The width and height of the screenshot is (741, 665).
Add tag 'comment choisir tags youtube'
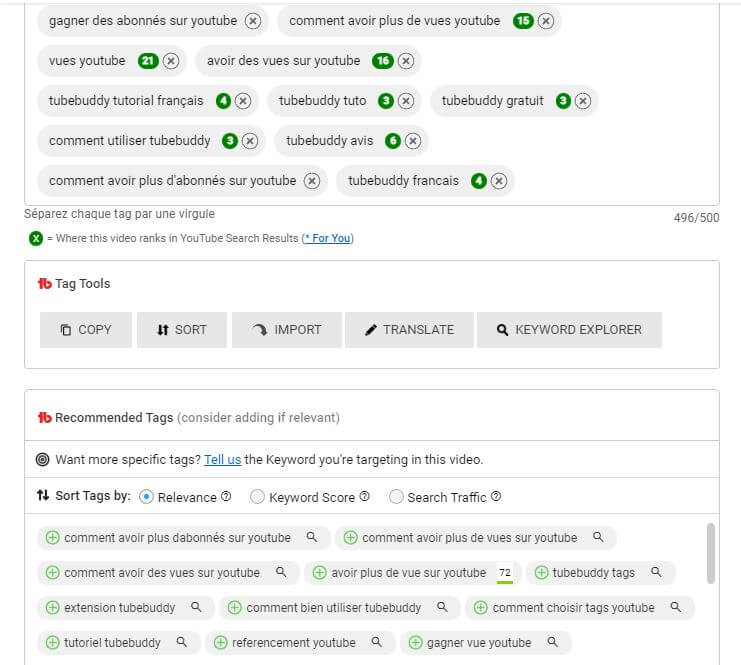pyautogui.click(x=481, y=608)
